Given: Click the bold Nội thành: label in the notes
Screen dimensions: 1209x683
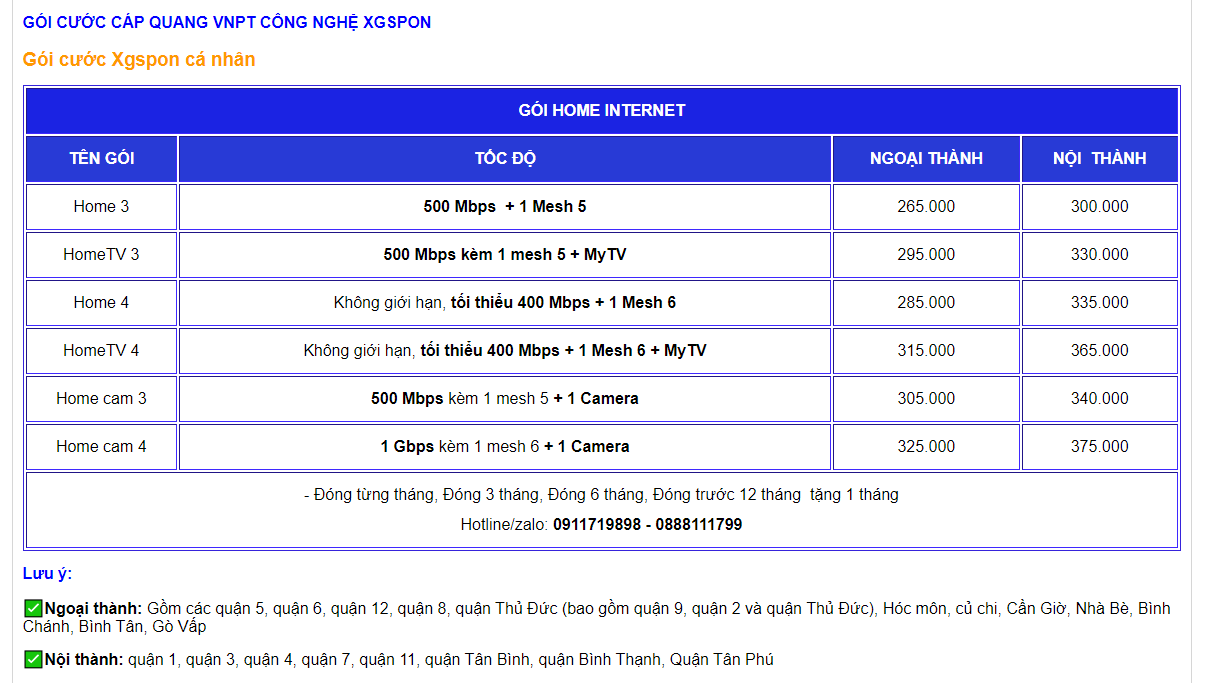Looking at the screenshot, I should point(84,659).
